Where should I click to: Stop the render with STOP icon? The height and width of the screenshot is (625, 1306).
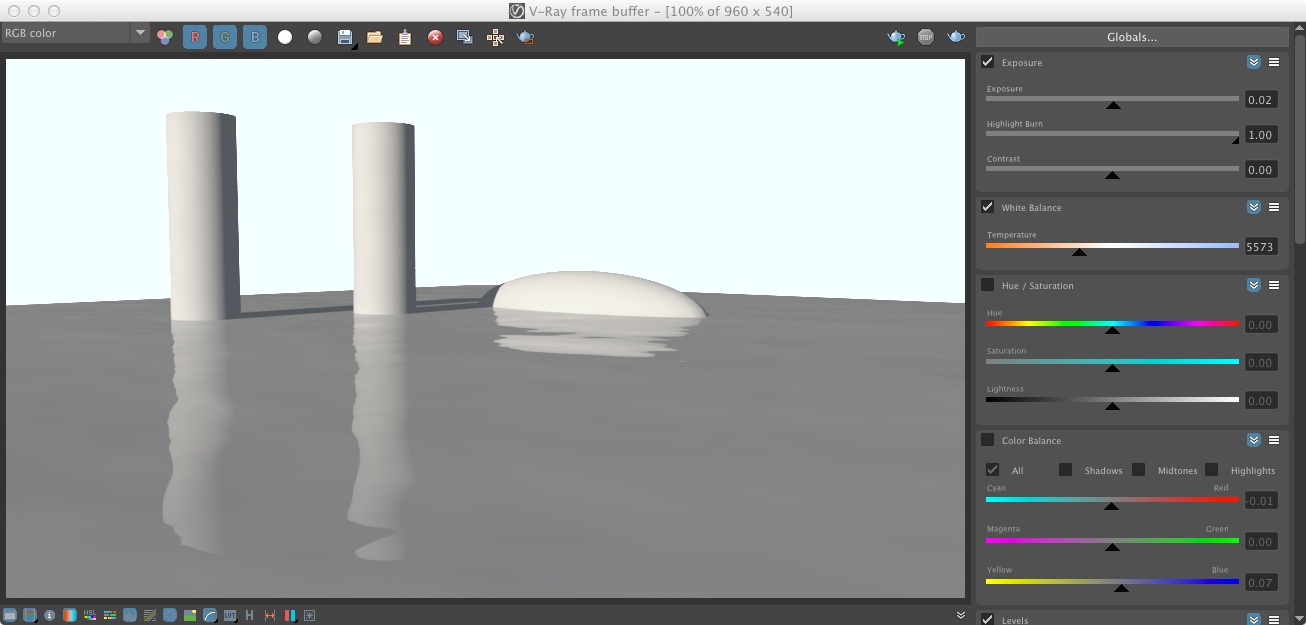click(x=926, y=37)
